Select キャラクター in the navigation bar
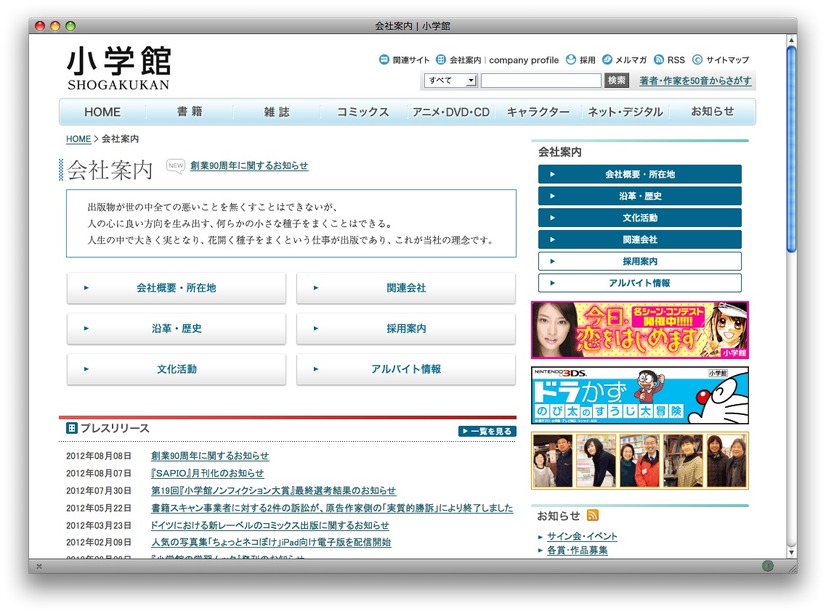The height and width of the screenshot is (613, 826). click(x=538, y=112)
